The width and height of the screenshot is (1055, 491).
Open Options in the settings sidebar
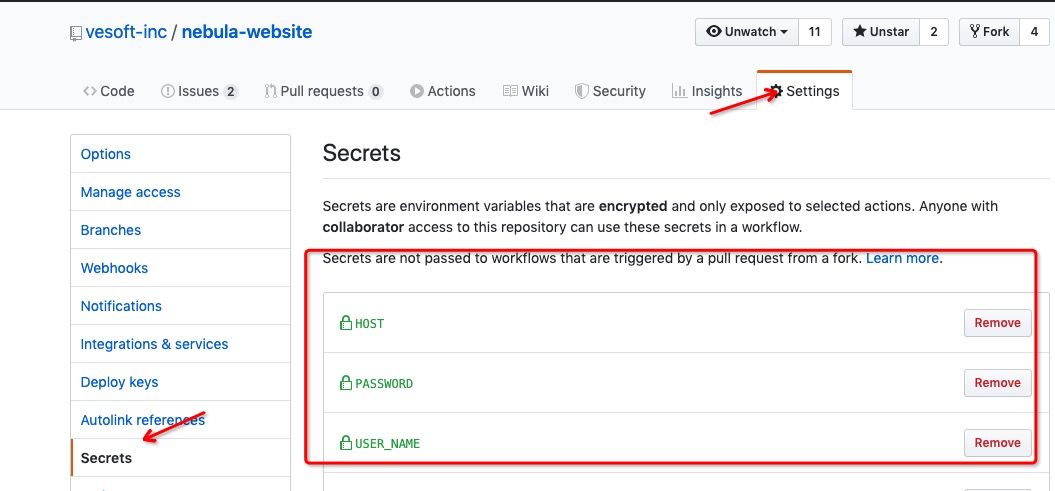(x=180, y=154)
